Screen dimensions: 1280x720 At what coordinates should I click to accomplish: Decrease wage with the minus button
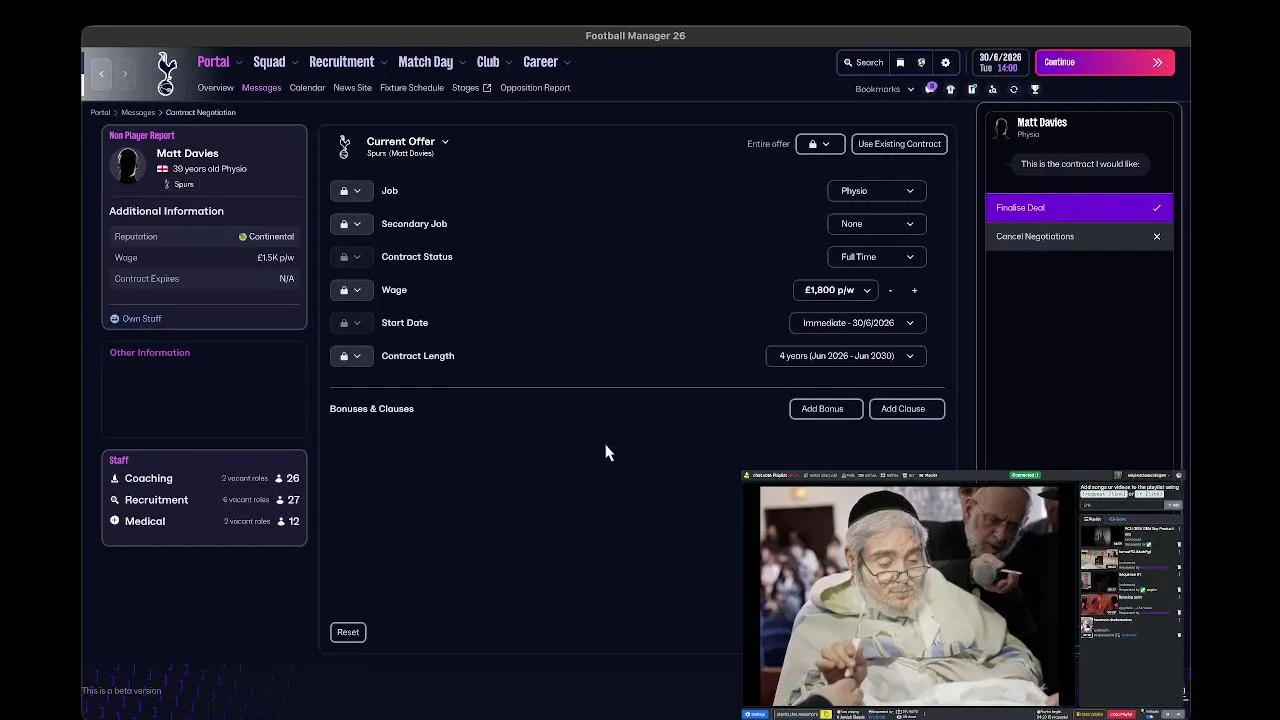(890, 290)
